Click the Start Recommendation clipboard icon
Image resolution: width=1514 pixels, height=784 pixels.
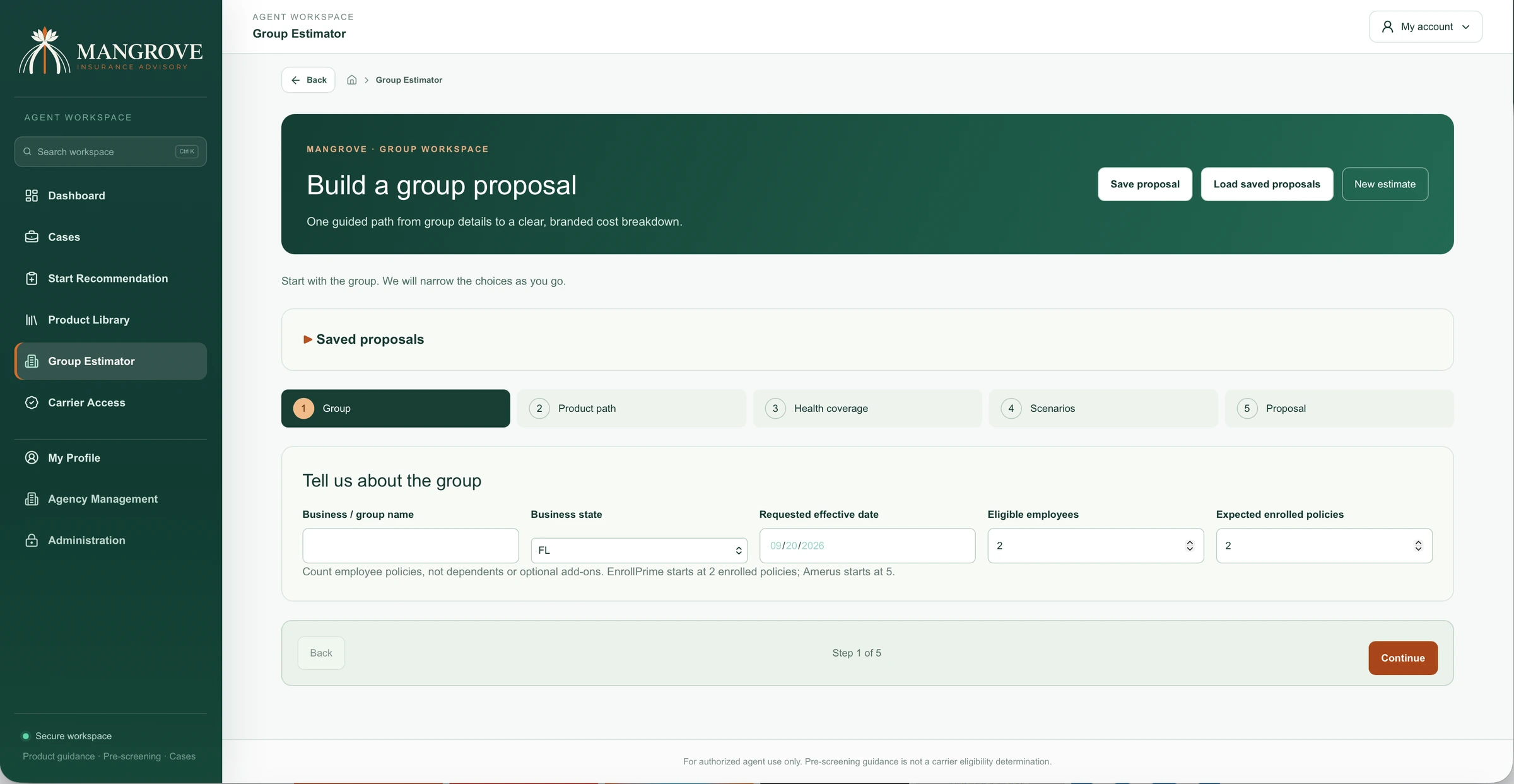[x=32, y=278]
